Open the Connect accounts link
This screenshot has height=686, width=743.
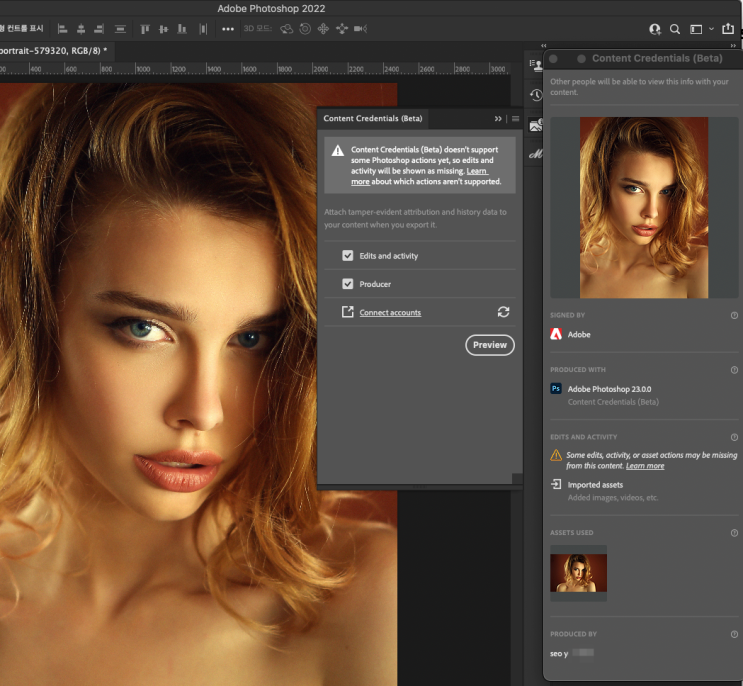click(390, 313)
